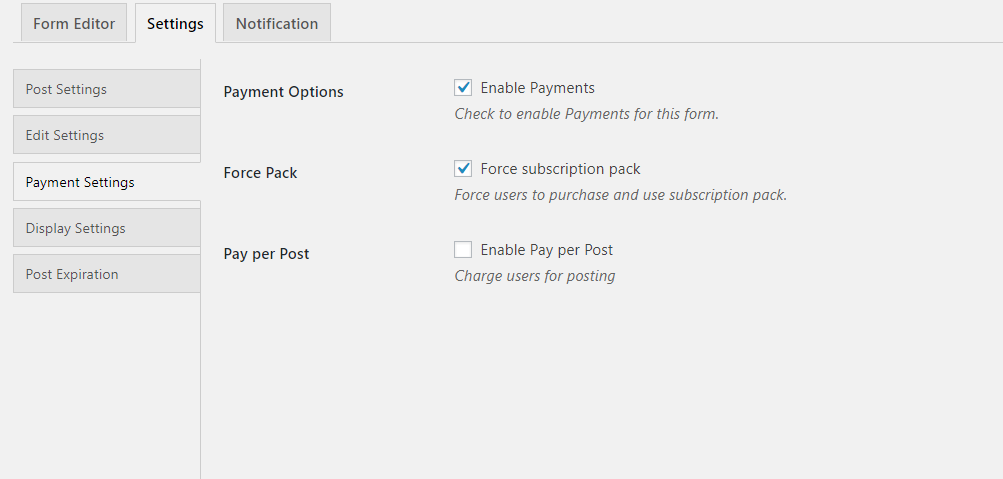Click the 'Force users to purchase' description
This screenshot has height=479, width=1003.
click(x=620, y=195)
